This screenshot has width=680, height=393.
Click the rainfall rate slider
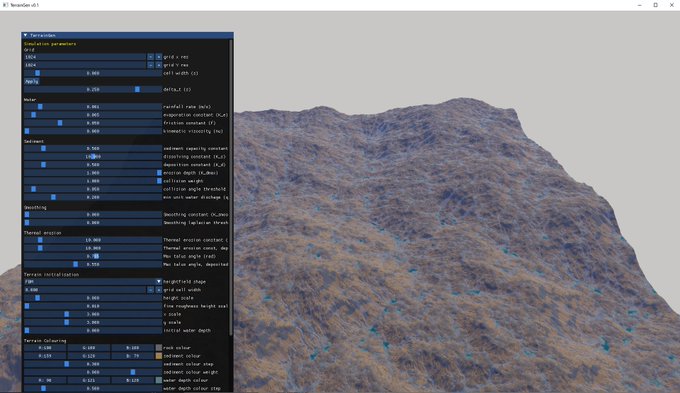click(93, 107)
